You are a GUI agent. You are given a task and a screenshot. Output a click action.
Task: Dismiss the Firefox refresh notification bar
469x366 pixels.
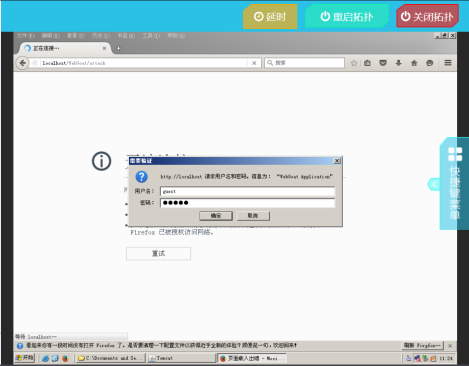point(450,346)
